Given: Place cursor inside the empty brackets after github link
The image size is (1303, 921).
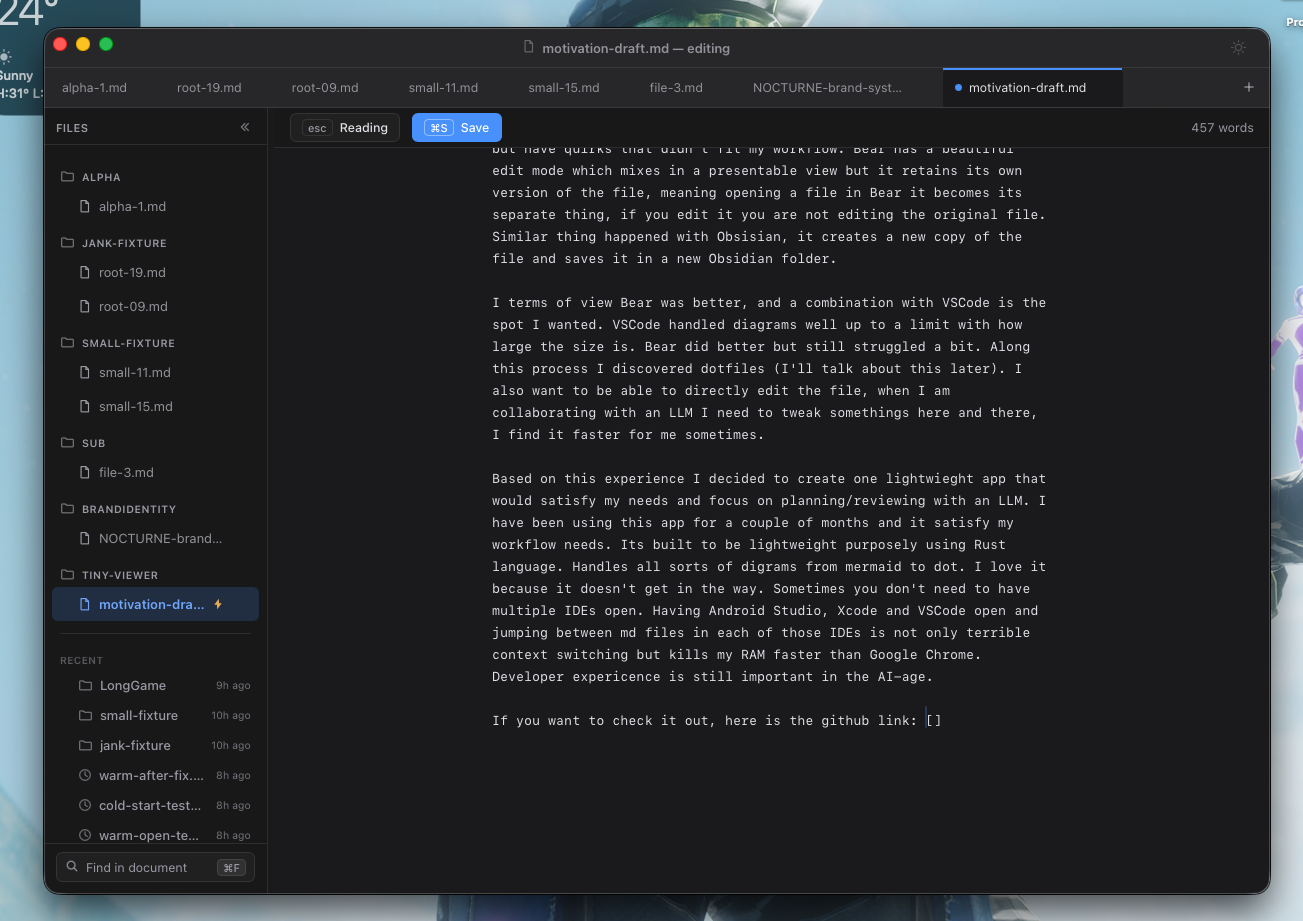Looking at the screenshot, I should (x=934, y=720).
